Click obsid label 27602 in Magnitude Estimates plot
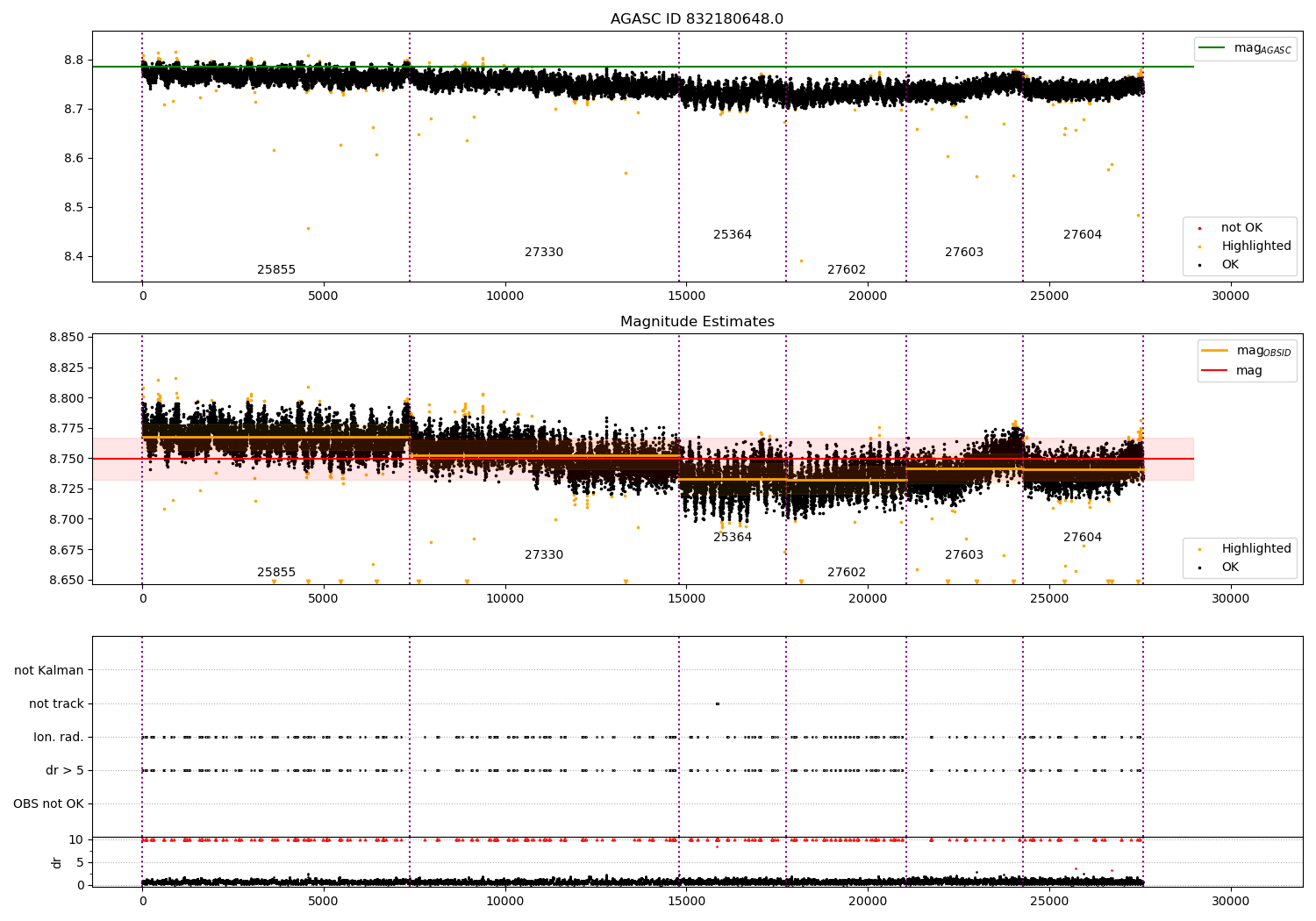This screenshot has height=921, width=1316. pos(847,573)
